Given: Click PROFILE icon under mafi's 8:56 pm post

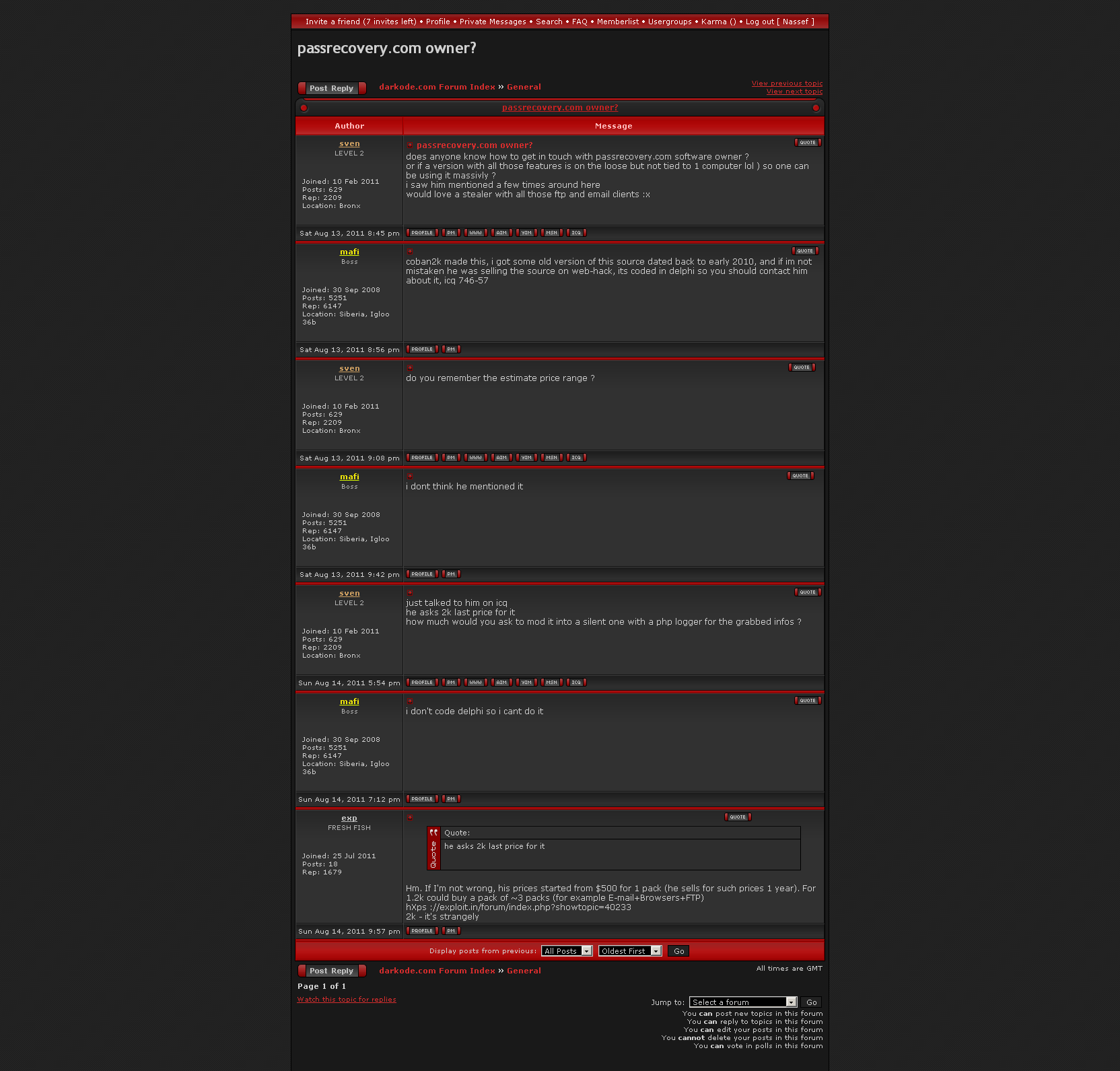Looking at the screenshot, I should pyautogui.click(x=422, y=349).
